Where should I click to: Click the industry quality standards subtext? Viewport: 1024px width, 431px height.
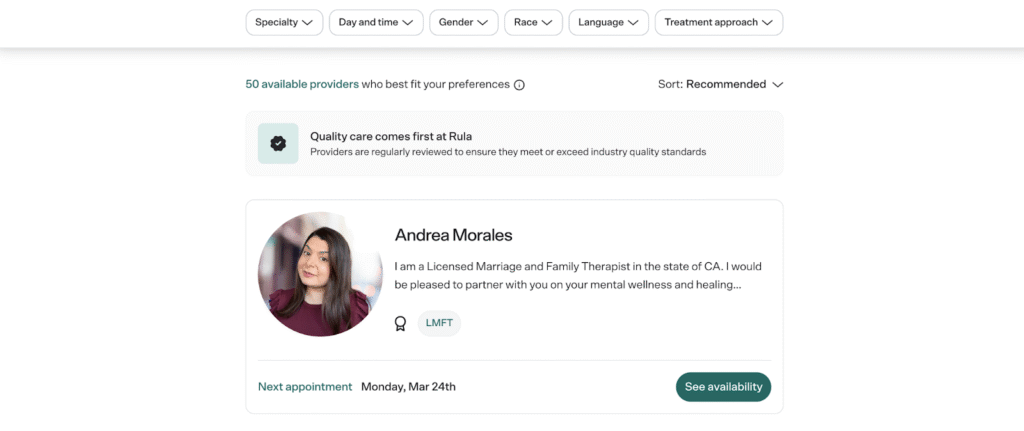pos(508,152)
